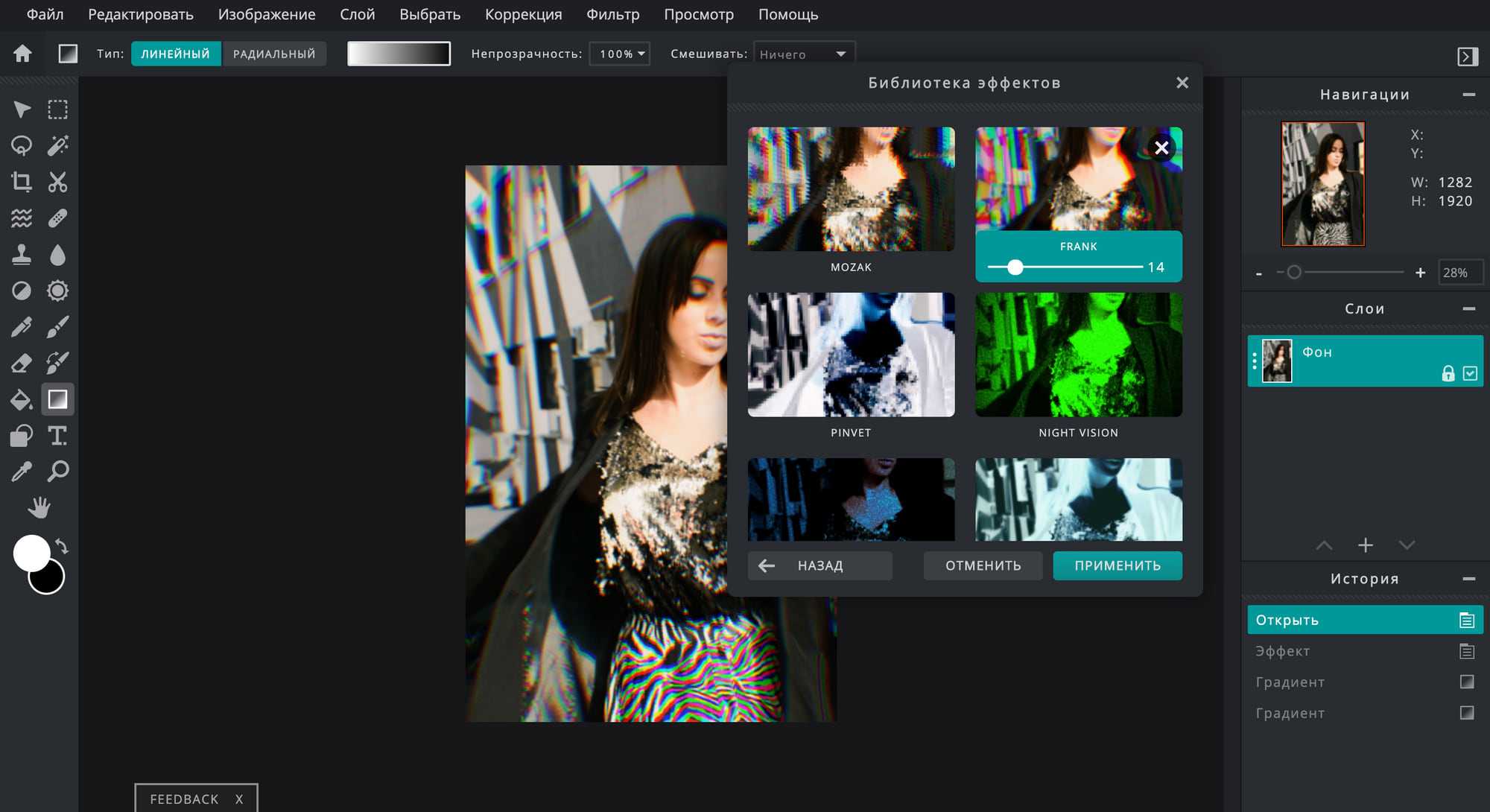Open the Коррекция menu
The height and width of the screenshot is (812, 1490).
click(x=523, y=14)
